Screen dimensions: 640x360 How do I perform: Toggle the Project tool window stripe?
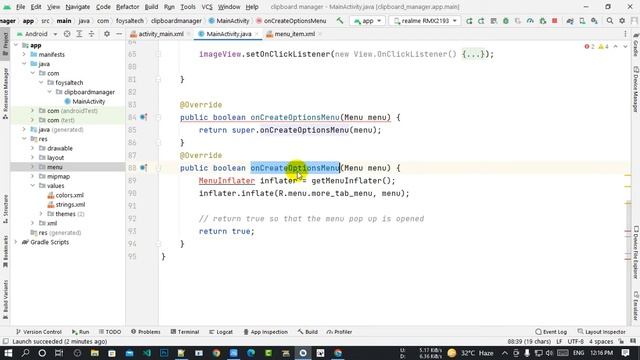[x=5, y=44]
